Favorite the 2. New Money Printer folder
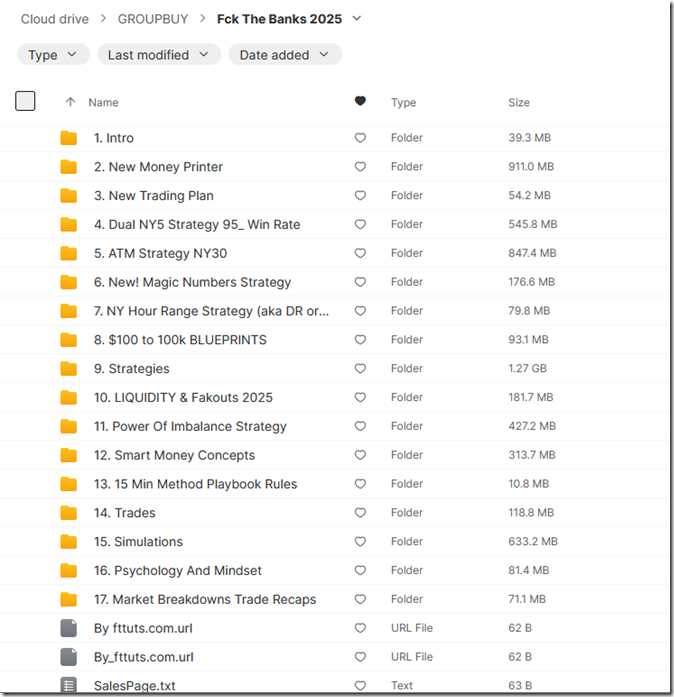This screenshot has height=697, width=674. coord(360,167)
